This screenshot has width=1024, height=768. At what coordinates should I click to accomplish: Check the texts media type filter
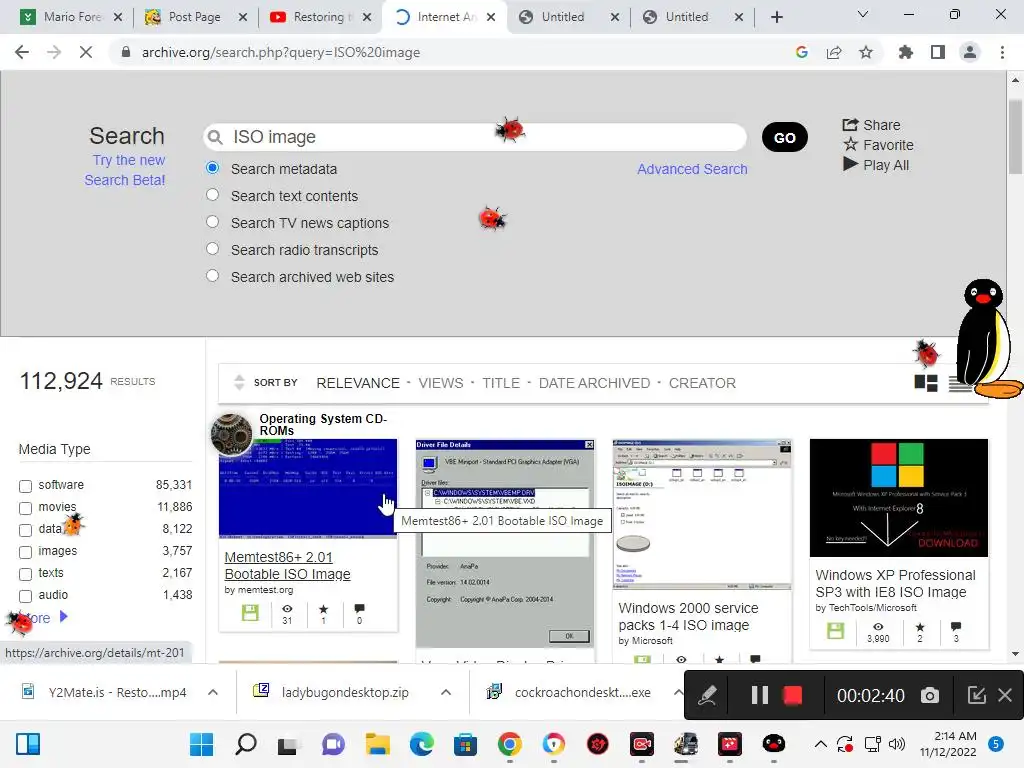25,575
